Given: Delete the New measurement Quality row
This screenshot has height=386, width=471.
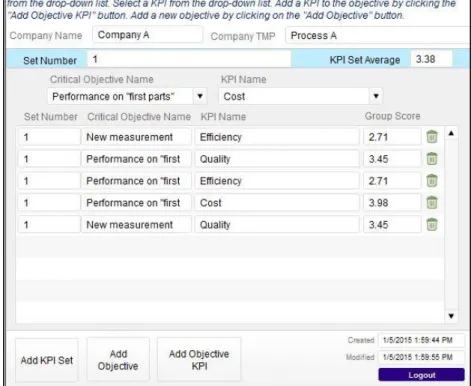Looking at the screenshot, I should 432,225.
